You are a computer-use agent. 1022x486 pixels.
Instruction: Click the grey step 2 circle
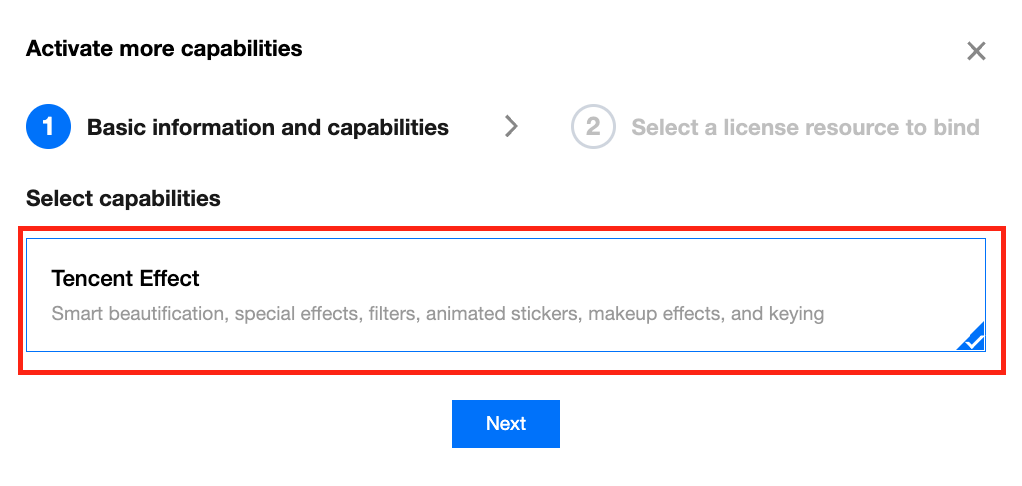[593, 128]
